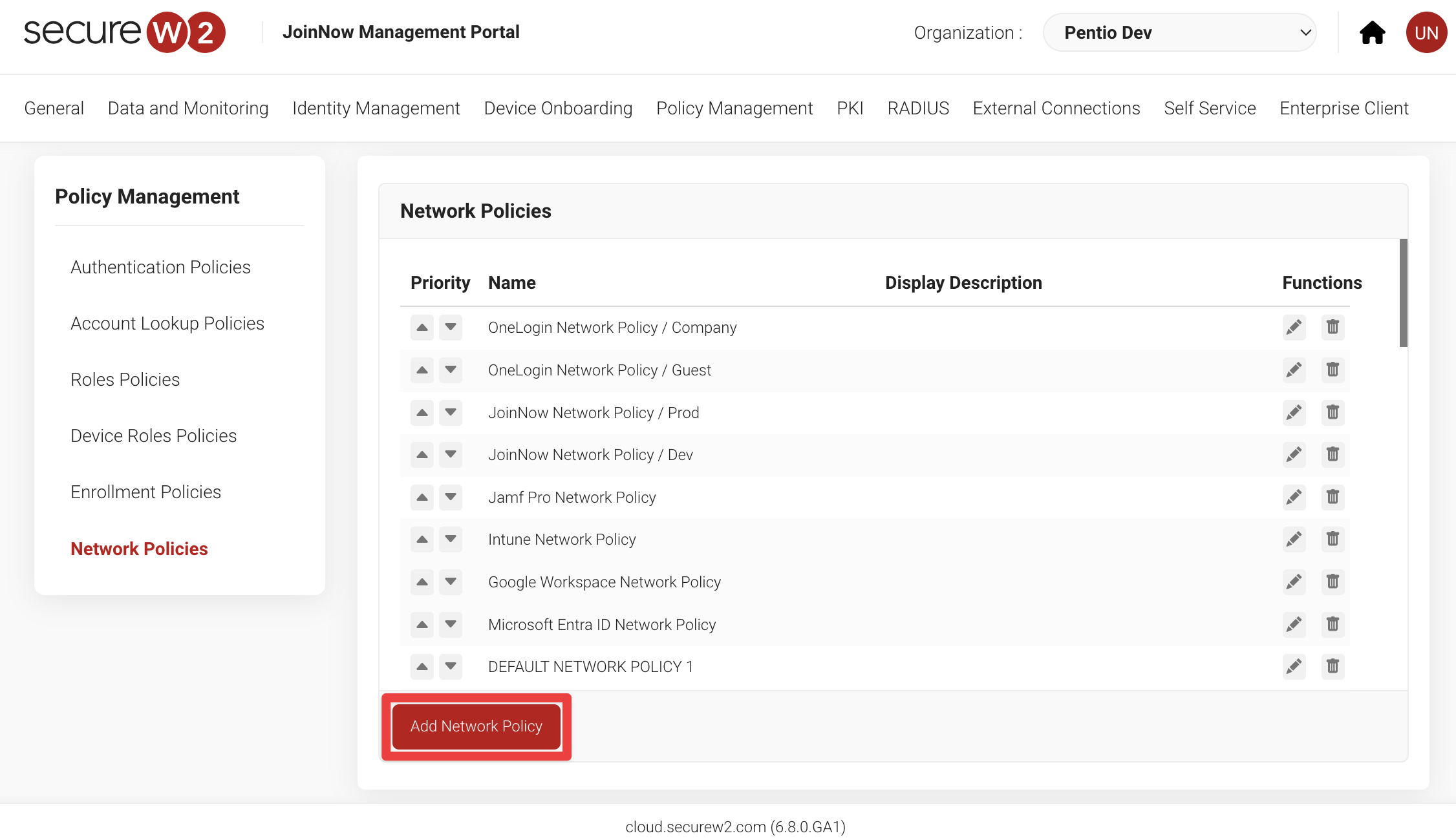Move Intune Network Policy up
Image resolution: width=1456 pixels, height=840 pixels.
coord(422,540)
